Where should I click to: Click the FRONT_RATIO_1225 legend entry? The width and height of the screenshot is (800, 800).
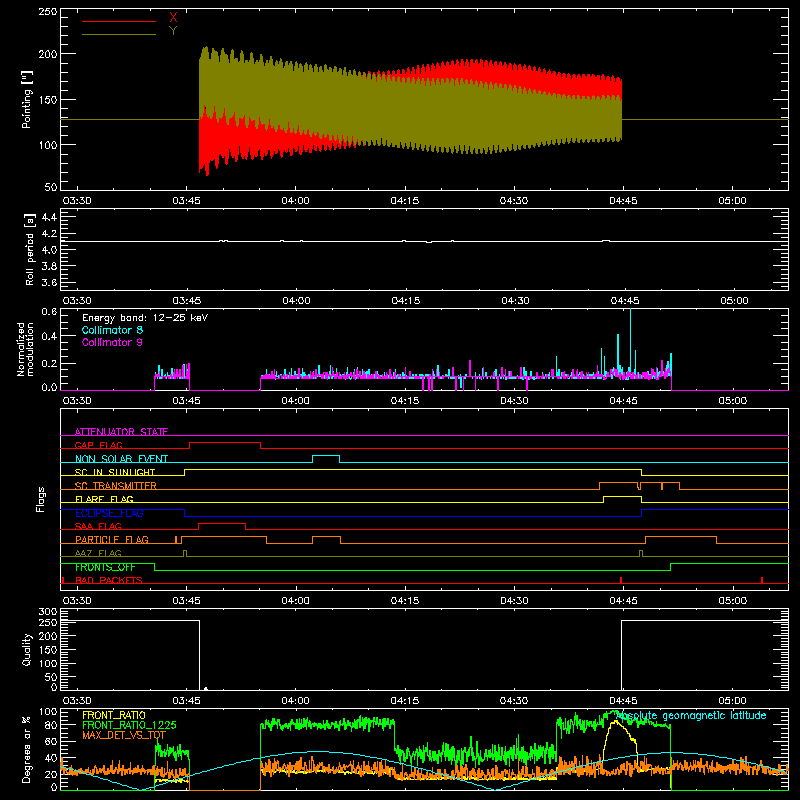[x=129, y=725]
